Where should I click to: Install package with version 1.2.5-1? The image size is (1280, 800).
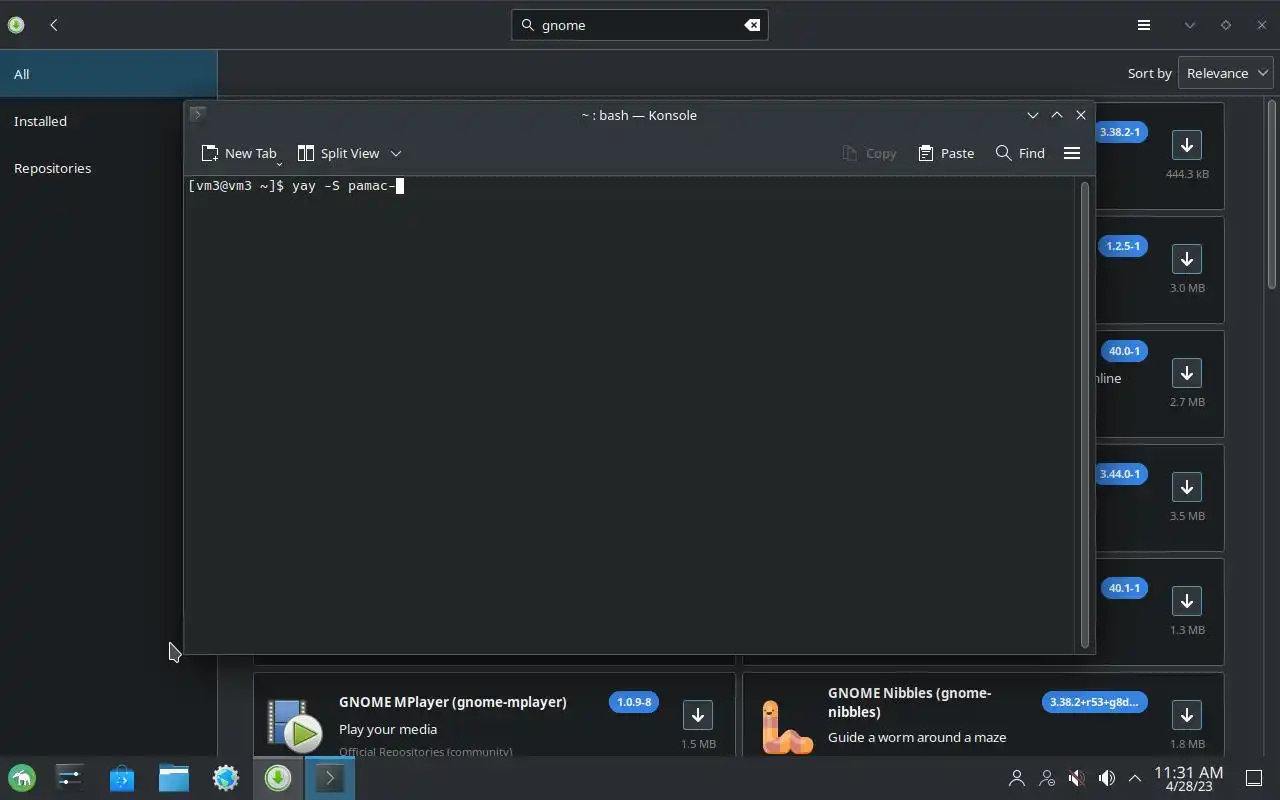1187,259
